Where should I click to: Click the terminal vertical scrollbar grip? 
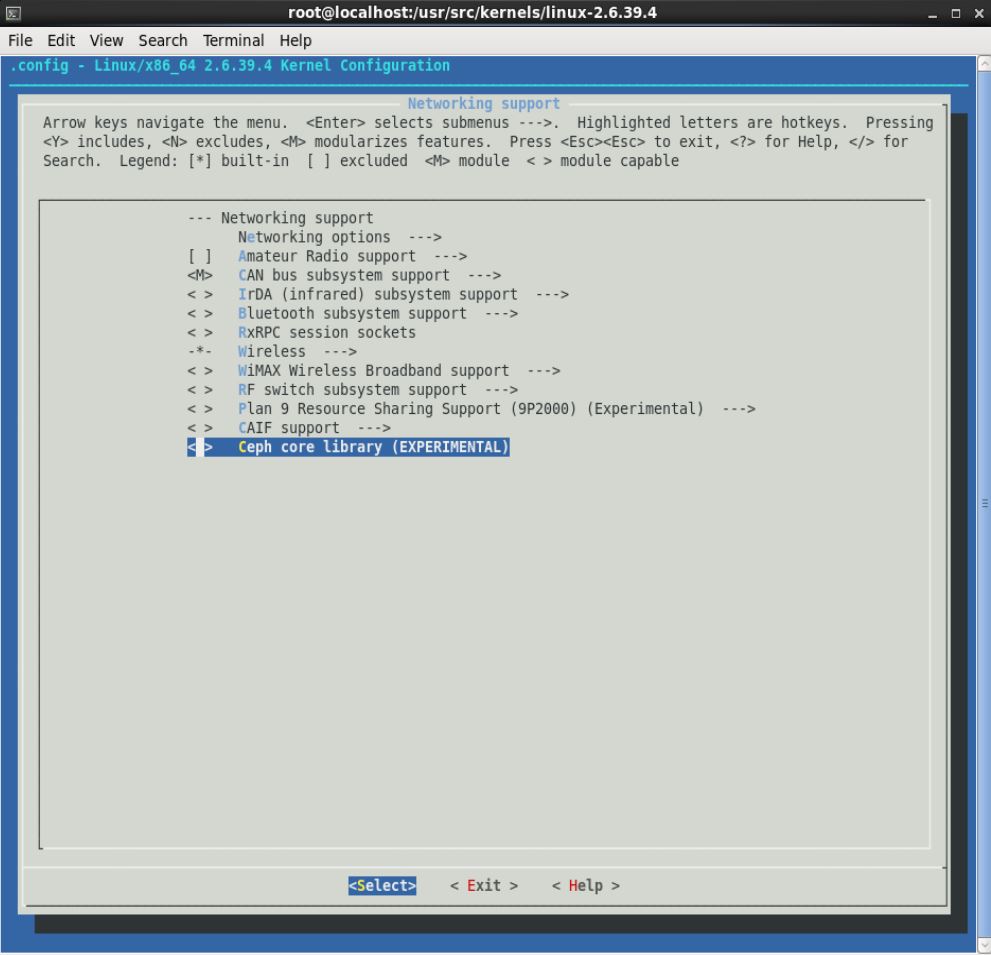pos(984,504)
